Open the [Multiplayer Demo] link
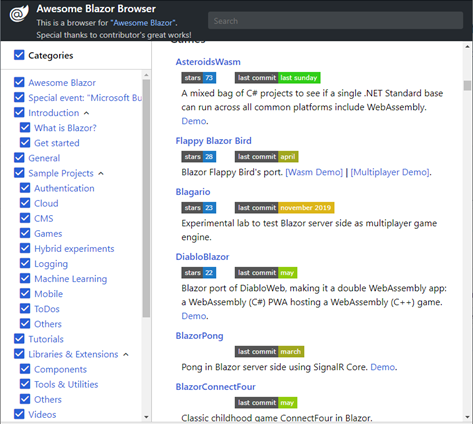 (390, 172)
